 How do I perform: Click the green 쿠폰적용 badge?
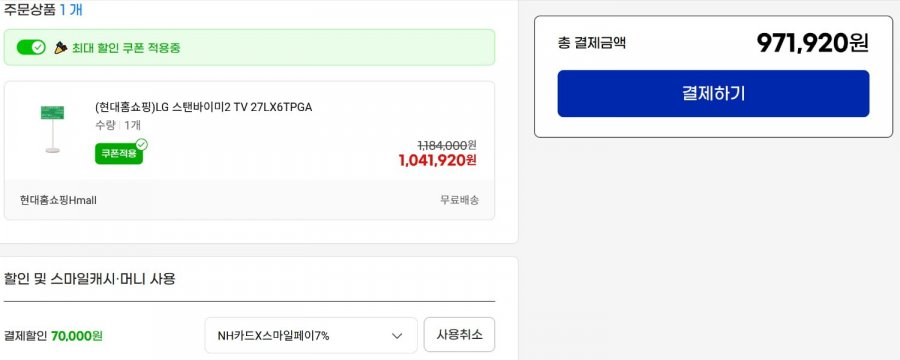(x=119, y=153)
